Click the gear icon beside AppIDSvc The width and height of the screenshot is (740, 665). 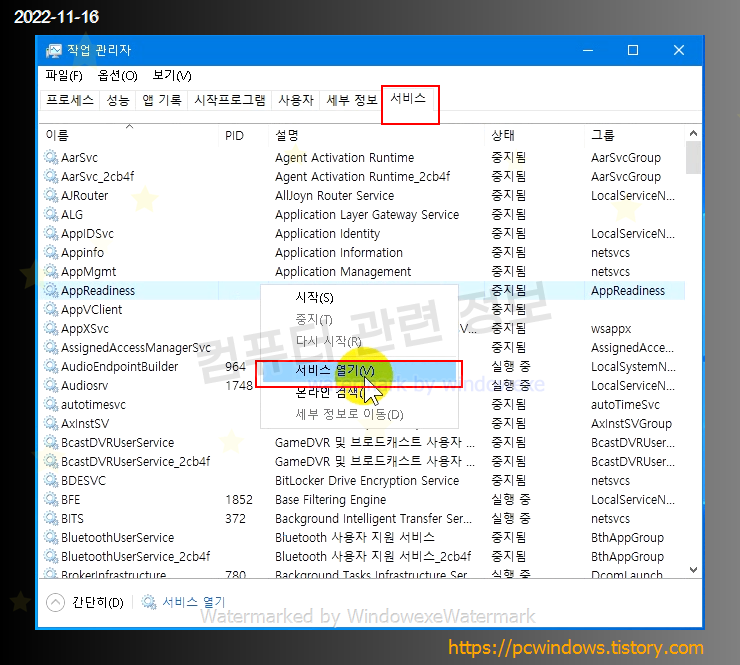[x=51, y=233]
